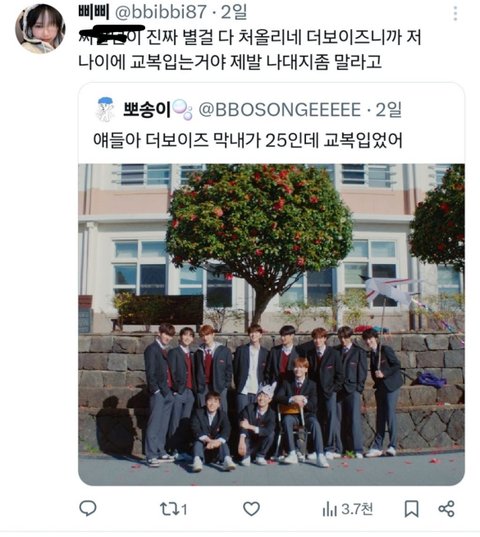Click the 삐삐 display name
This screenshot has height=537, width=480.
(93, 13)
